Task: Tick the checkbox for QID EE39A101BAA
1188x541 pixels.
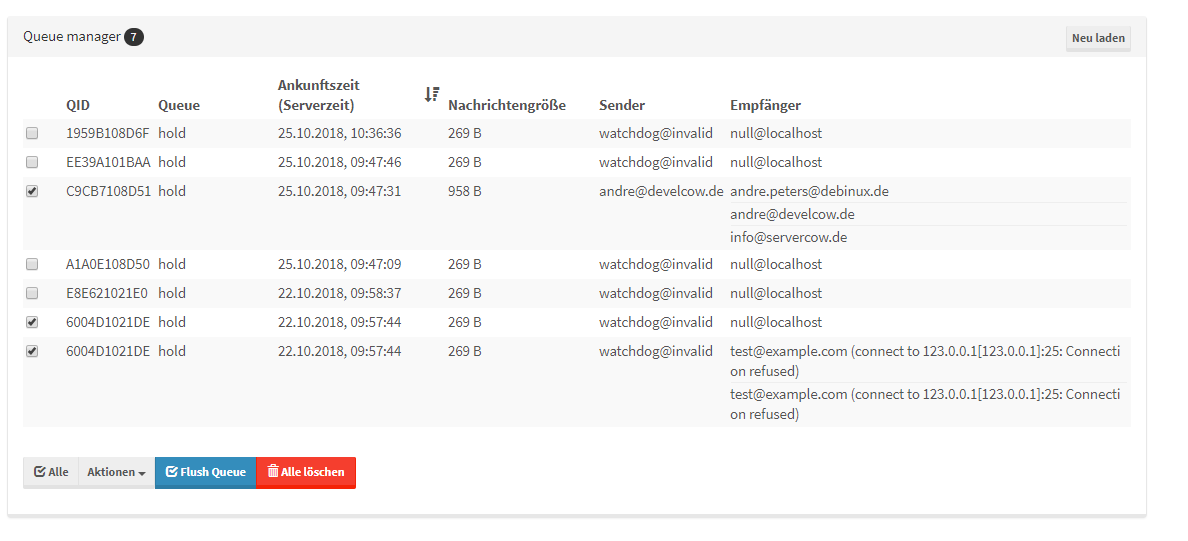Action: pyautogui.click(x=32, y=162)
